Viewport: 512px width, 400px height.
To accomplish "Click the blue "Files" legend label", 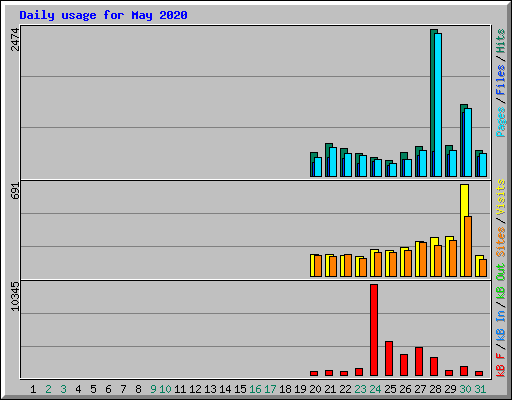I will point(501,79).
